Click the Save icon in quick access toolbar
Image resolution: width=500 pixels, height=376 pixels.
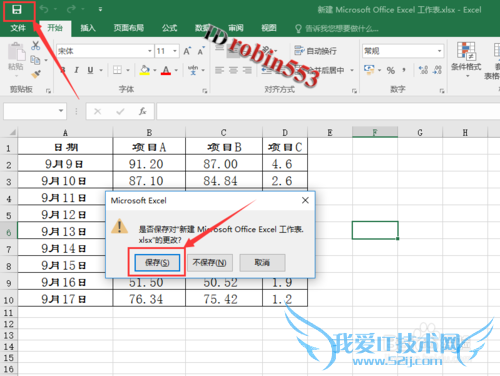17,10
